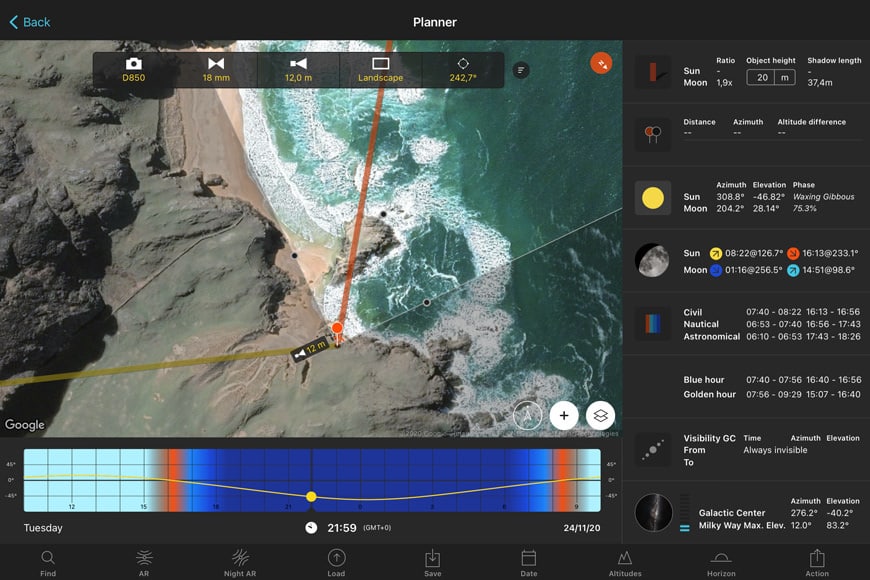Tap the 242,7° camera azimuth control
Screen dimensions: 870x580
click(x=463, y=70)
